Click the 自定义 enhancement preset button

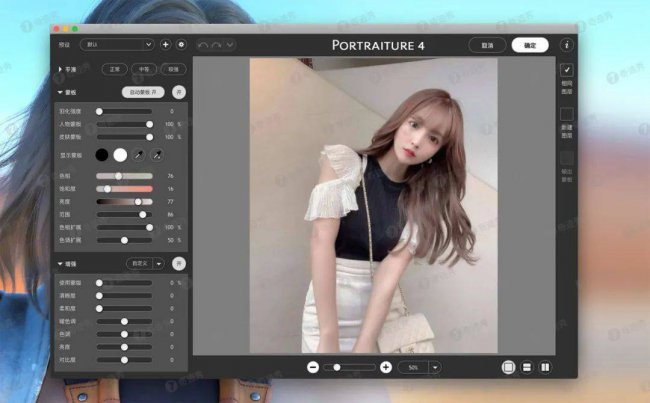140,264
